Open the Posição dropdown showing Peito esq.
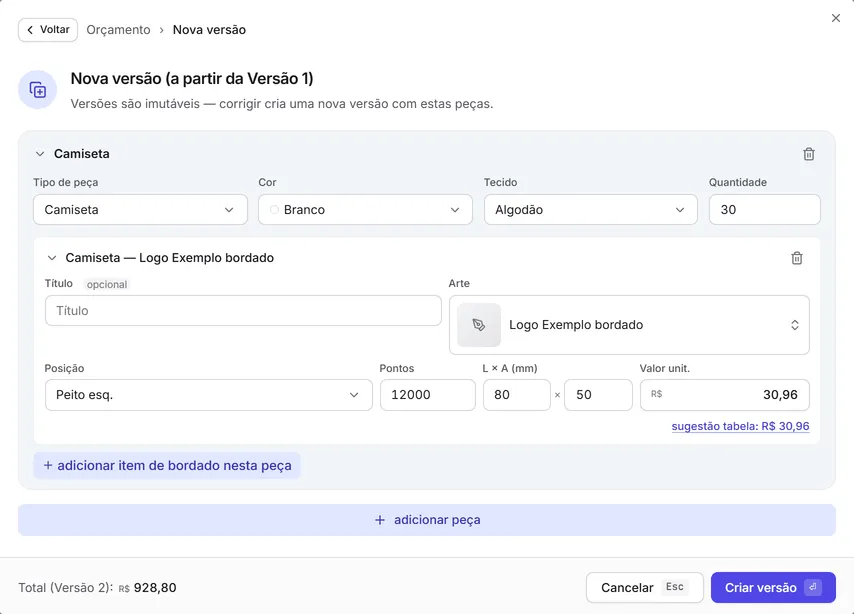The image size is (854, 614). click(209, 395)
